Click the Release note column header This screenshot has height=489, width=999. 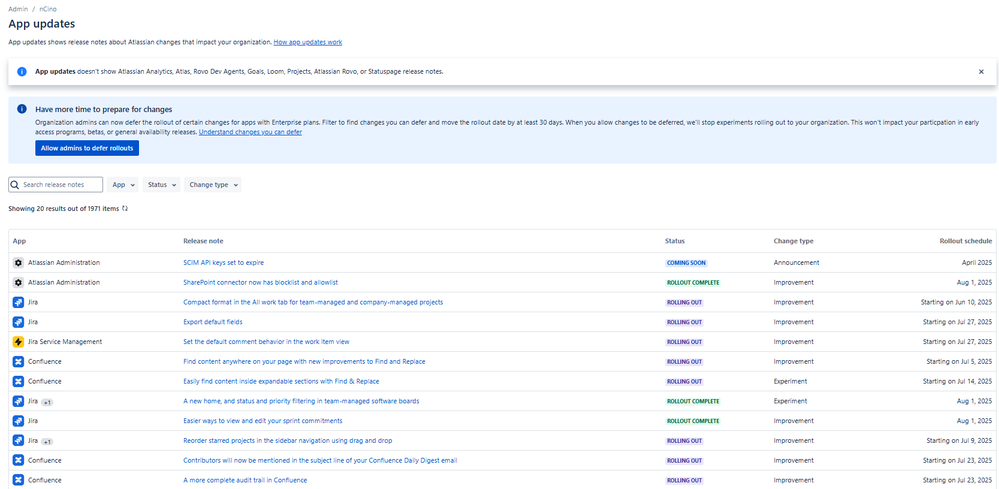(x=203, y=241)
